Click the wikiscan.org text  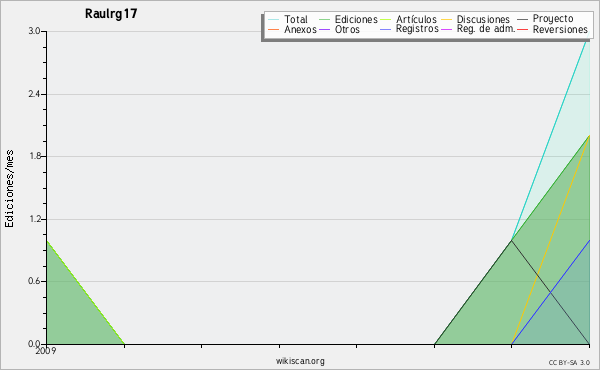click(x=300, y=361)
